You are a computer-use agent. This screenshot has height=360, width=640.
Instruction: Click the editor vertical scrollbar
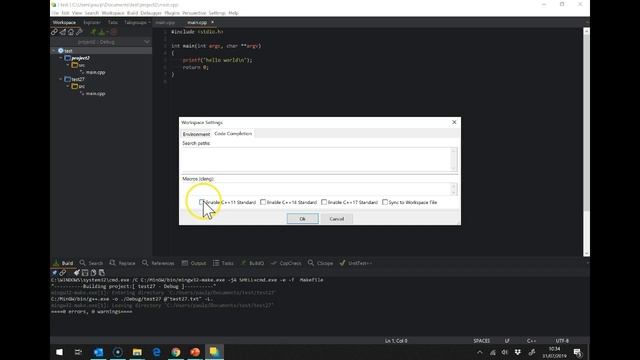[587, 142]
